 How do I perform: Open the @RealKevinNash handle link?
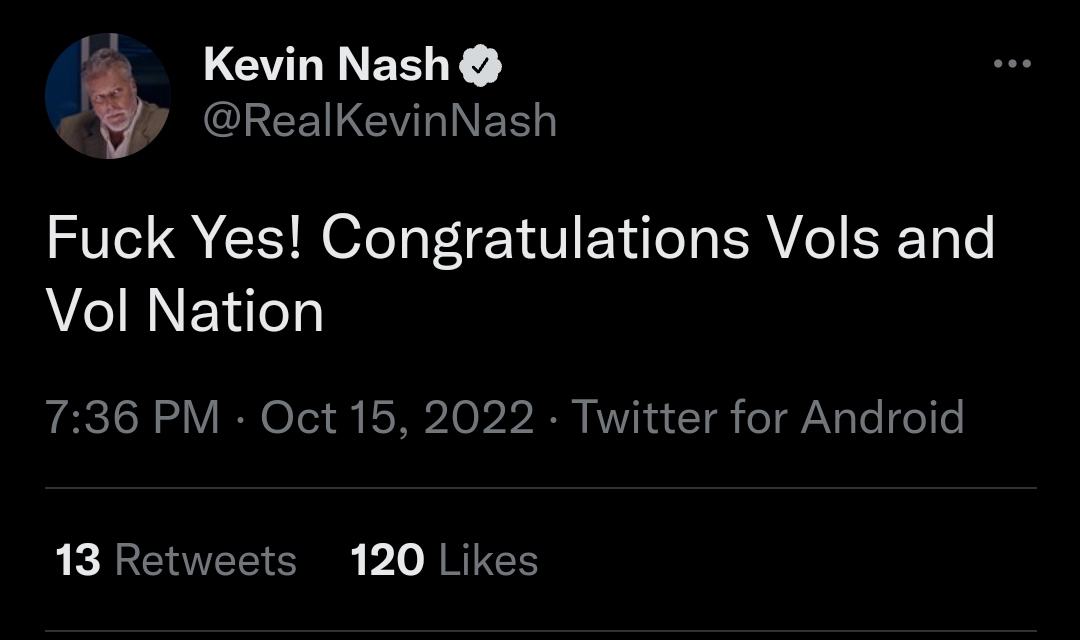pos(380,121)
